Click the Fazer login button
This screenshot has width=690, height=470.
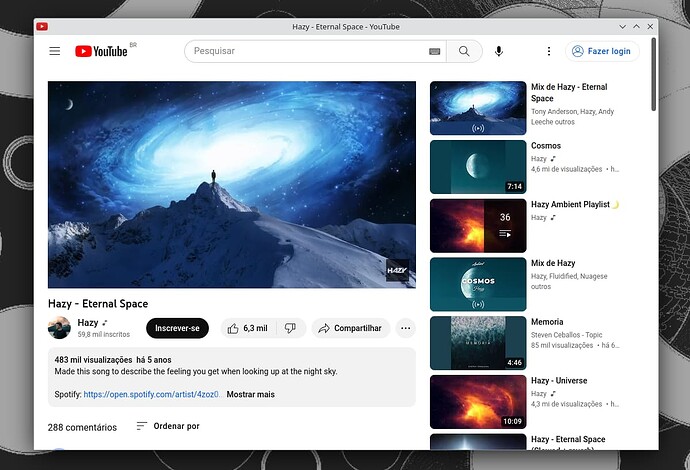coord(602,51)
